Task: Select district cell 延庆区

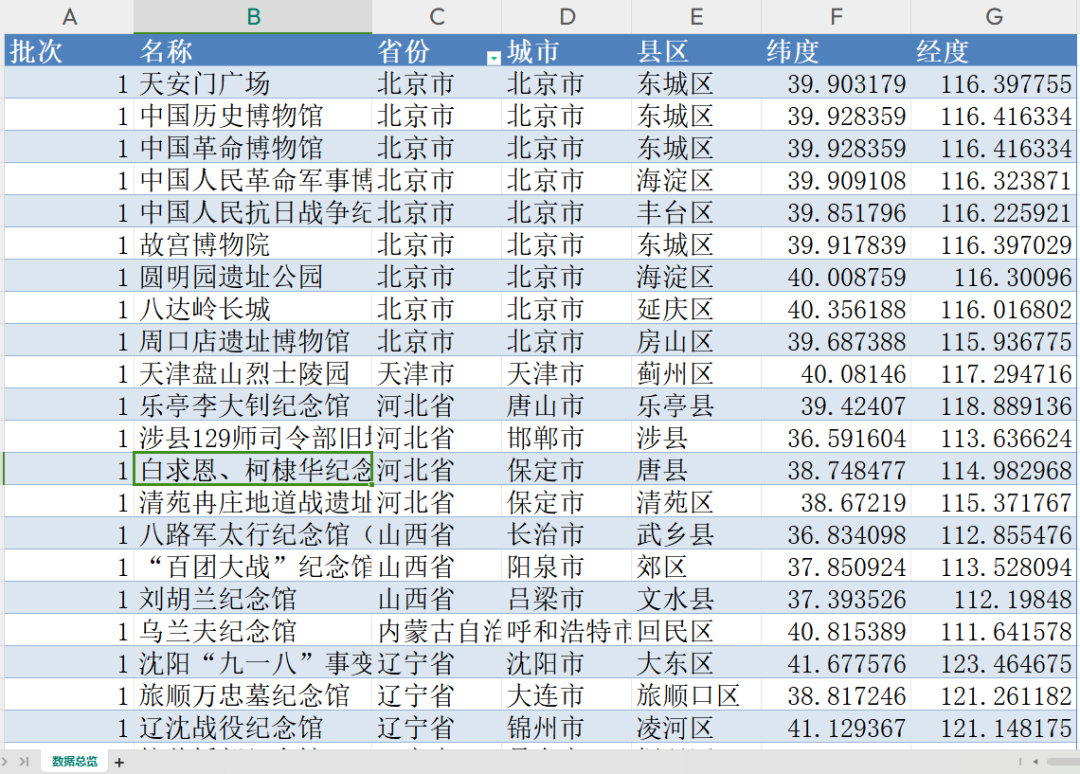Action: pyautogui.click(x=696, y=308)
